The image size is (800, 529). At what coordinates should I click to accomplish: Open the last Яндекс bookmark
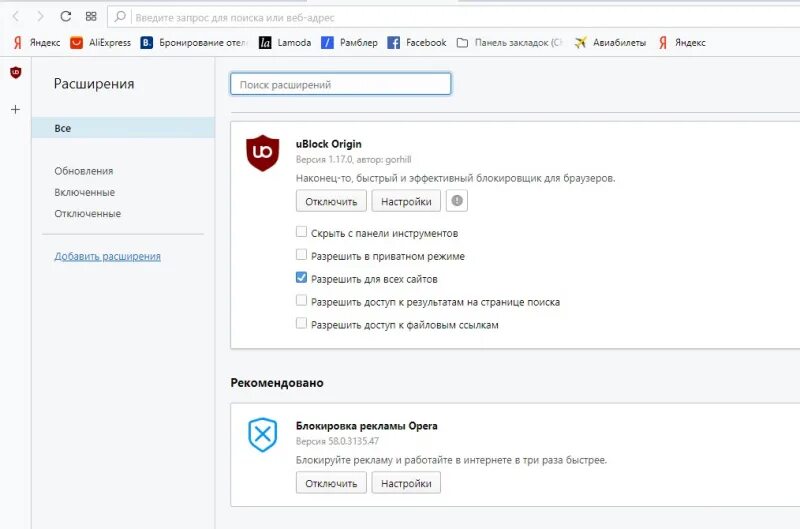click(x=682, y=43)
